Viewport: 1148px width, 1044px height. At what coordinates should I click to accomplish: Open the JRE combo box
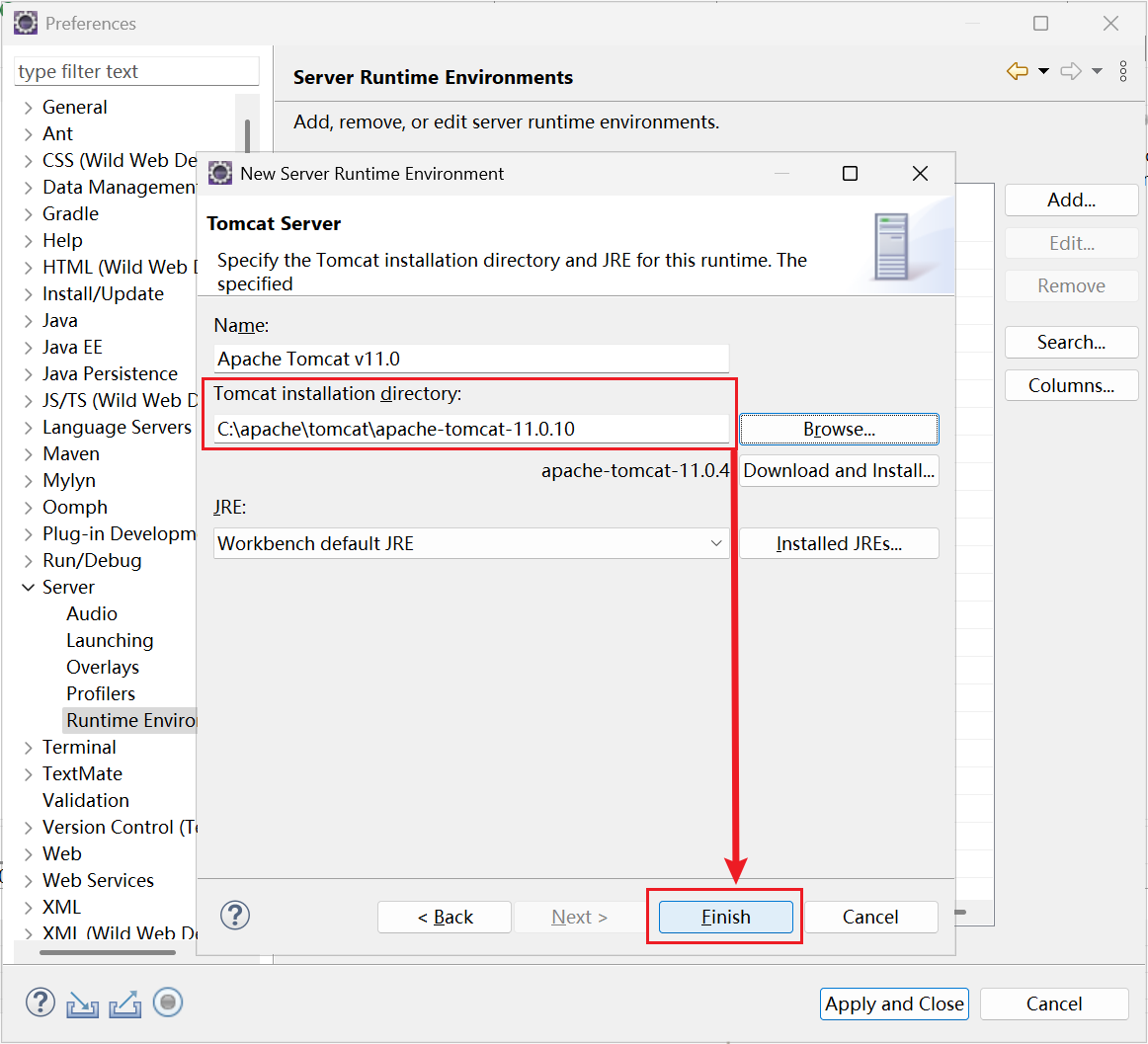471,543
